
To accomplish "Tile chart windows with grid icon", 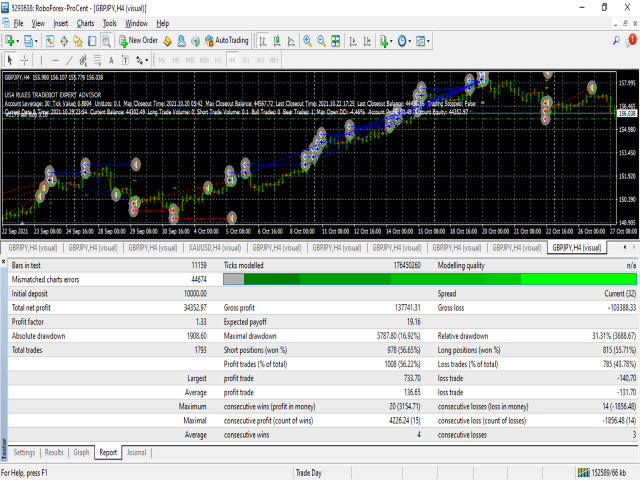I will click(x=336, y=41).
